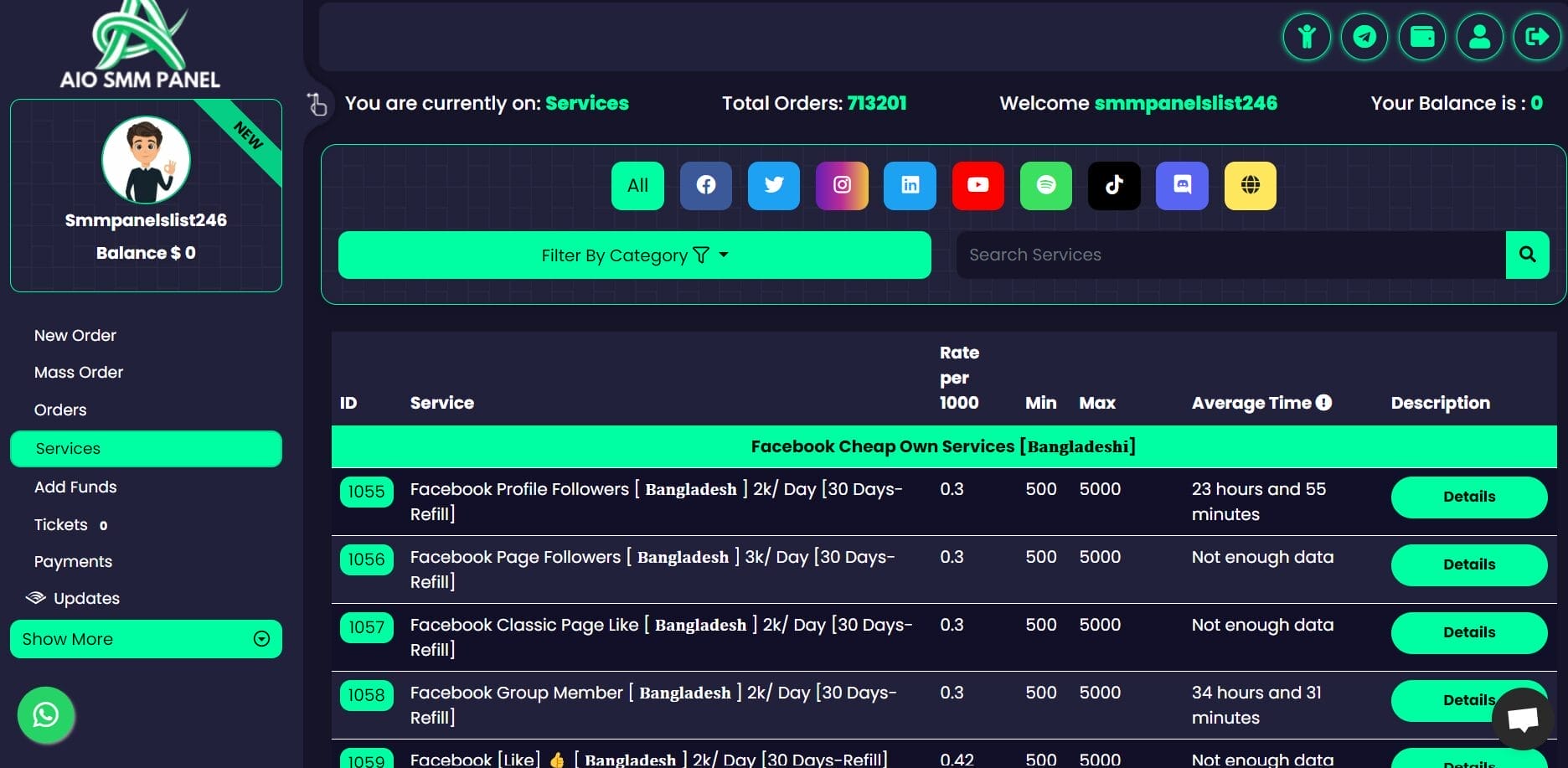Click the logout icon in header
The width and height of the screenshot is (1568, 768).
click(1537, 37)
